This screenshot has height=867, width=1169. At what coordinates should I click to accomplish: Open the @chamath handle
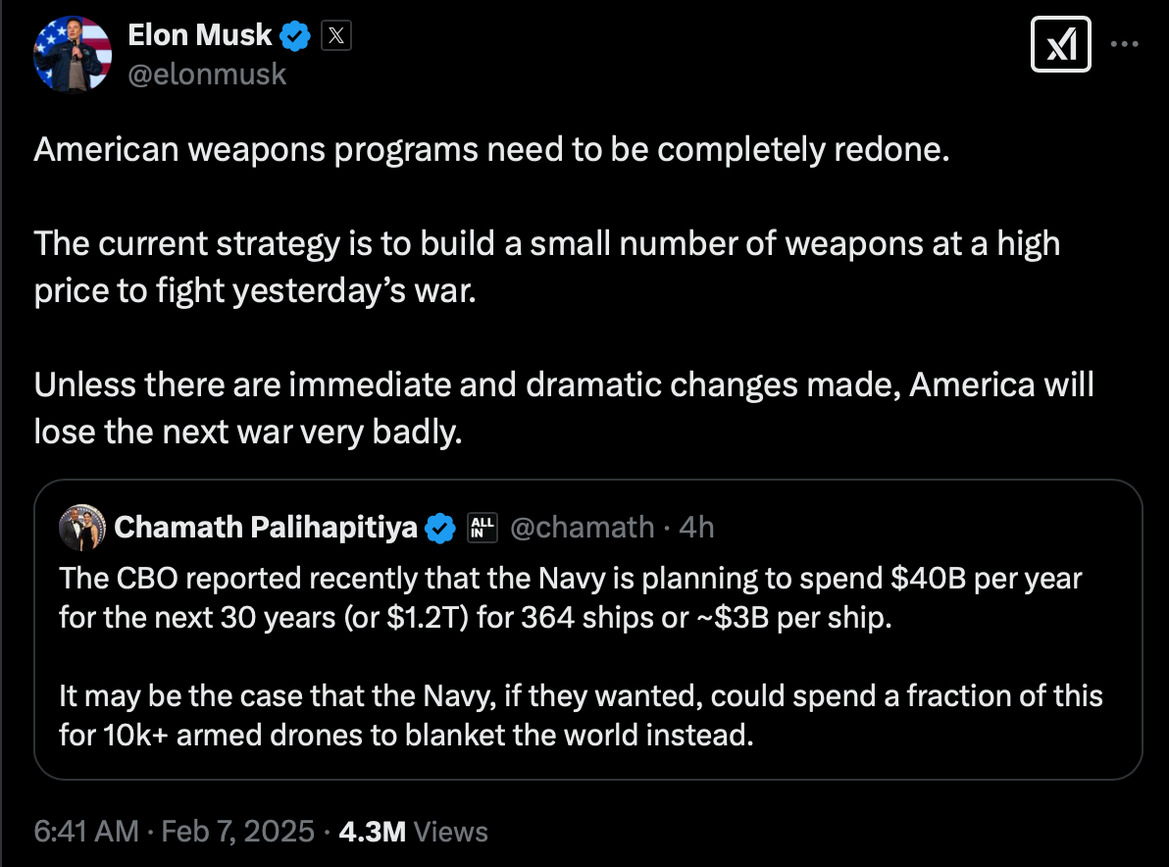[x=582, y=527]
